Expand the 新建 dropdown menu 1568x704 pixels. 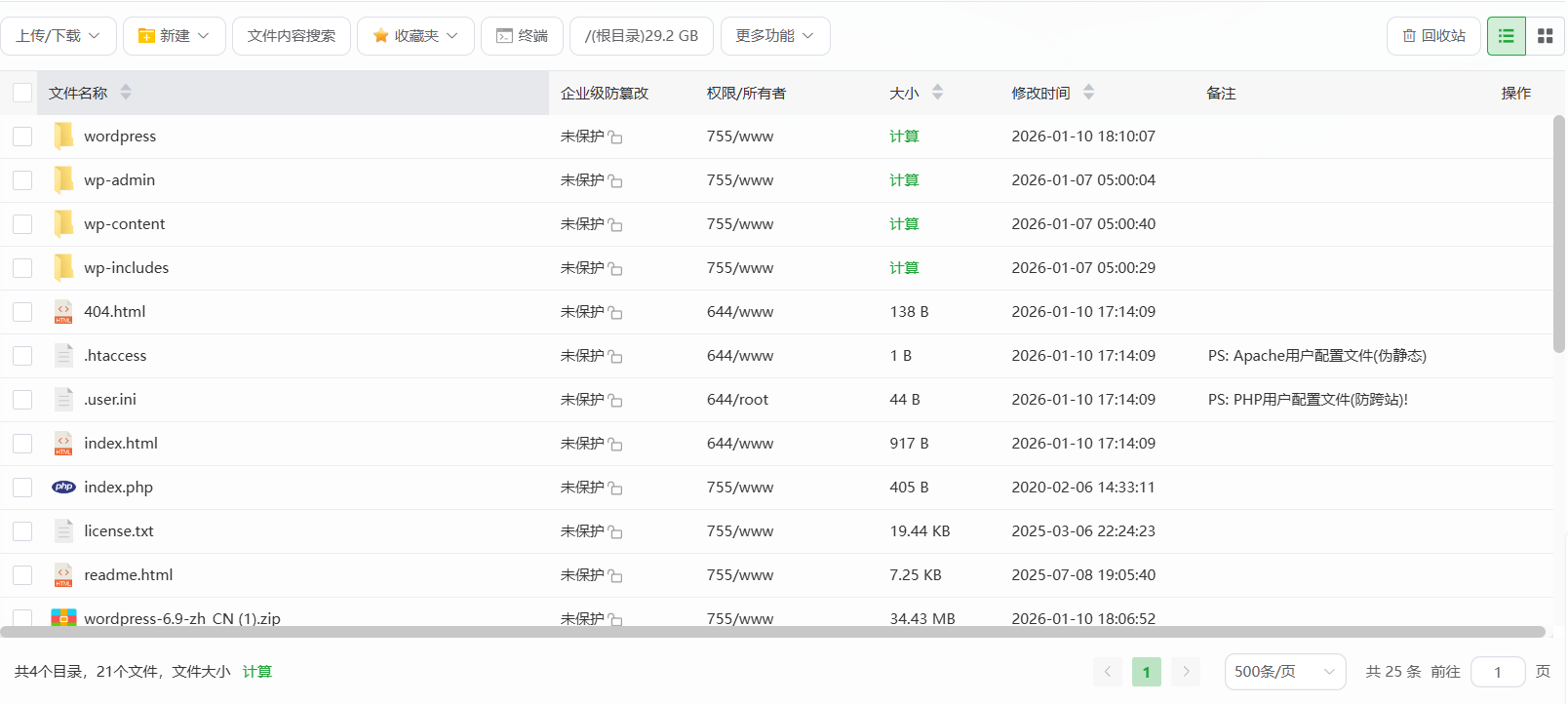(175, 36)
